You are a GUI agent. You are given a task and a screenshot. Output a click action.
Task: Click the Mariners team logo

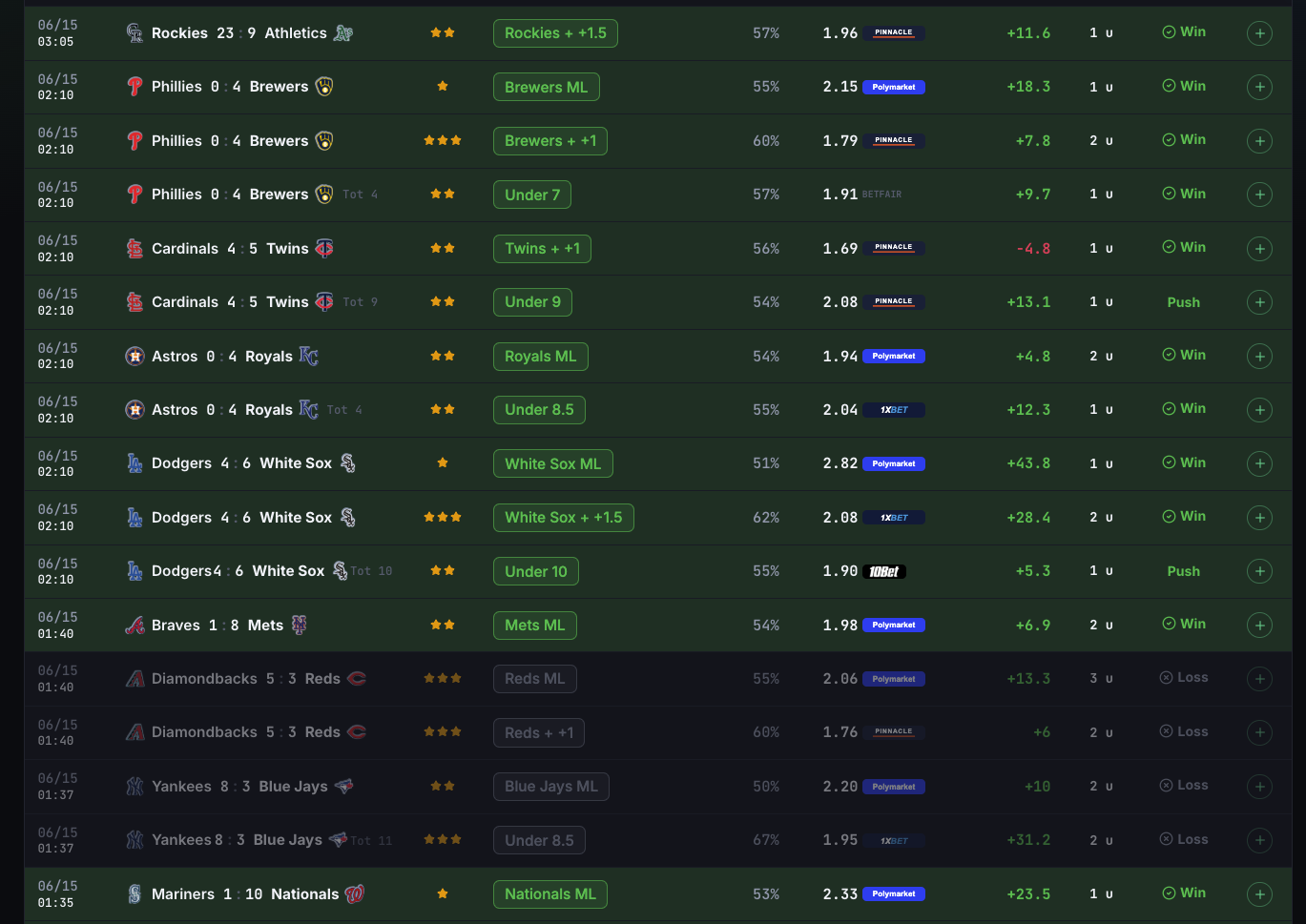135,894
